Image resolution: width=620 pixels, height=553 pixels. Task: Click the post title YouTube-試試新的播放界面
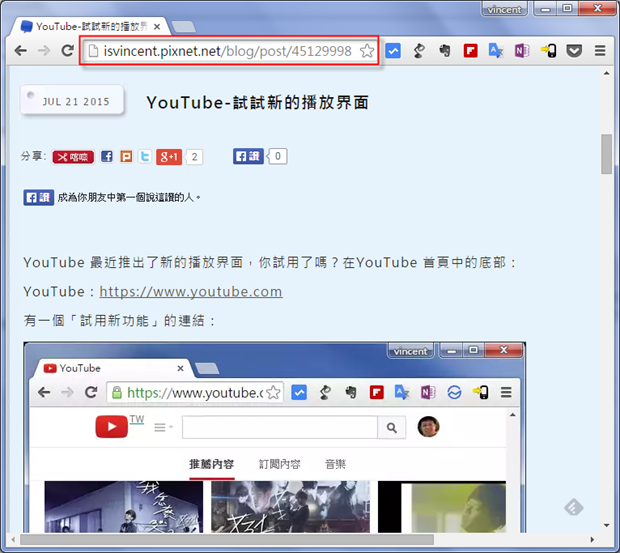257,102
